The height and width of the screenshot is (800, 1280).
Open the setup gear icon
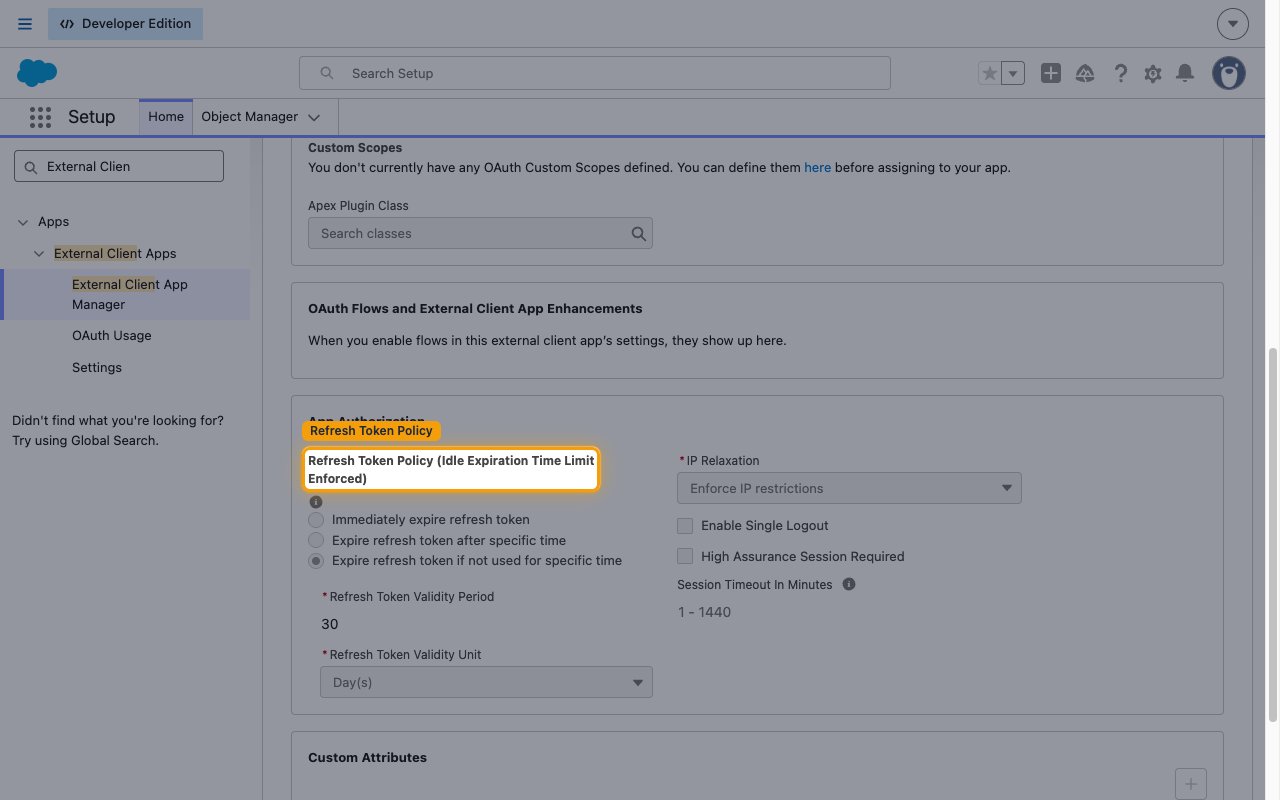point(1153,73)
